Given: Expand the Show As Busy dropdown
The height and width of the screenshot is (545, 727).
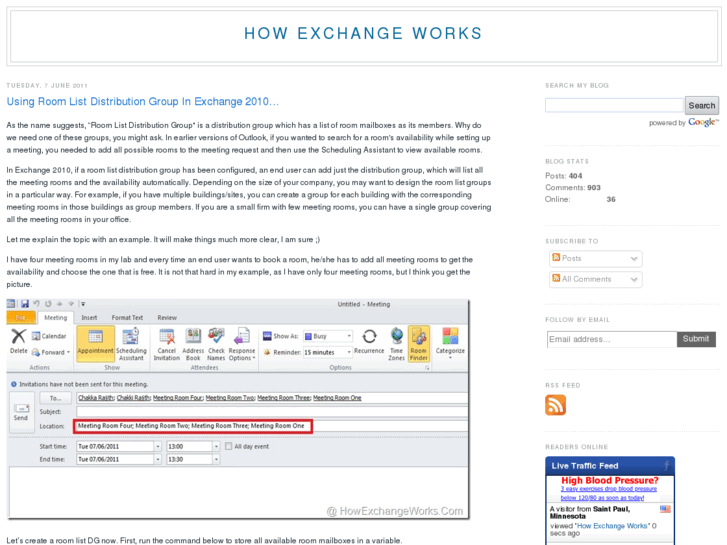Looking at the screenshot, I should (x=349, y=336).
